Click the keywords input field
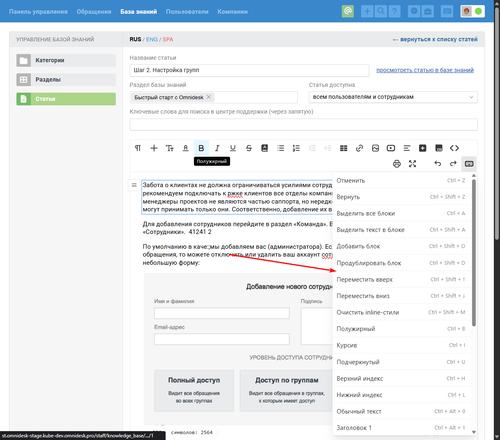 (x=303, y=124)
